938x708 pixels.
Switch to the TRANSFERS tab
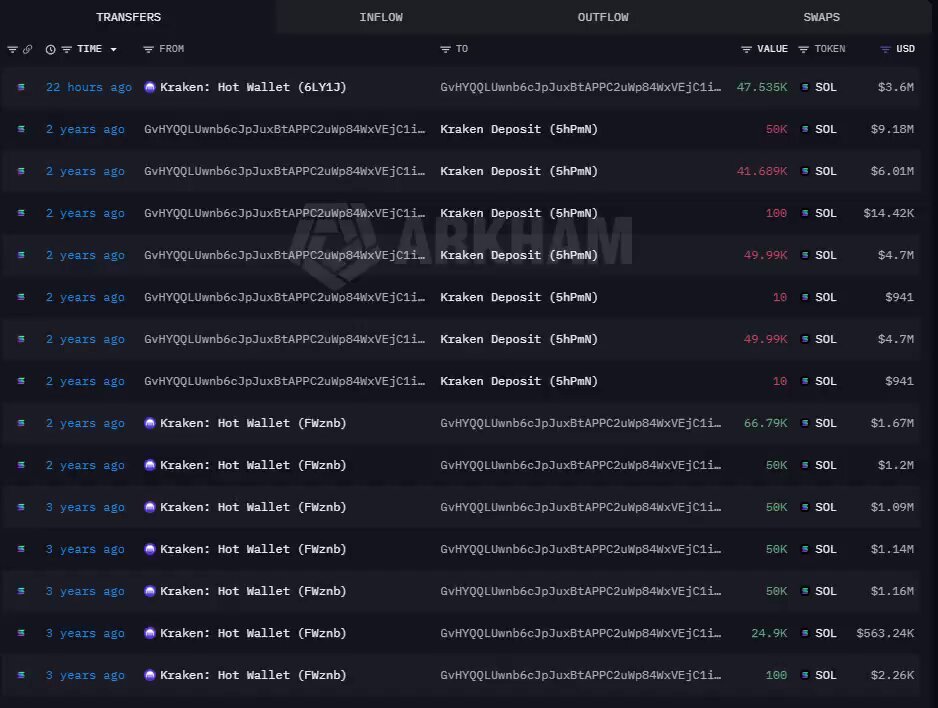(129, 17)
